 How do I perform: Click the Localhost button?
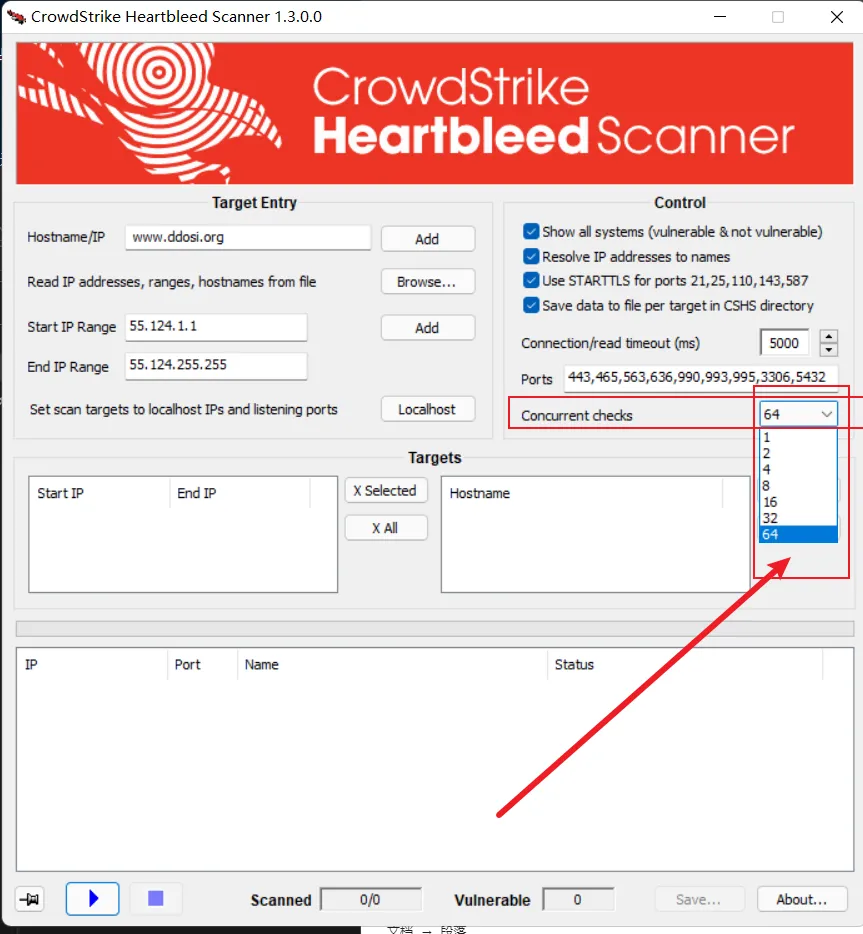(428, 409)
